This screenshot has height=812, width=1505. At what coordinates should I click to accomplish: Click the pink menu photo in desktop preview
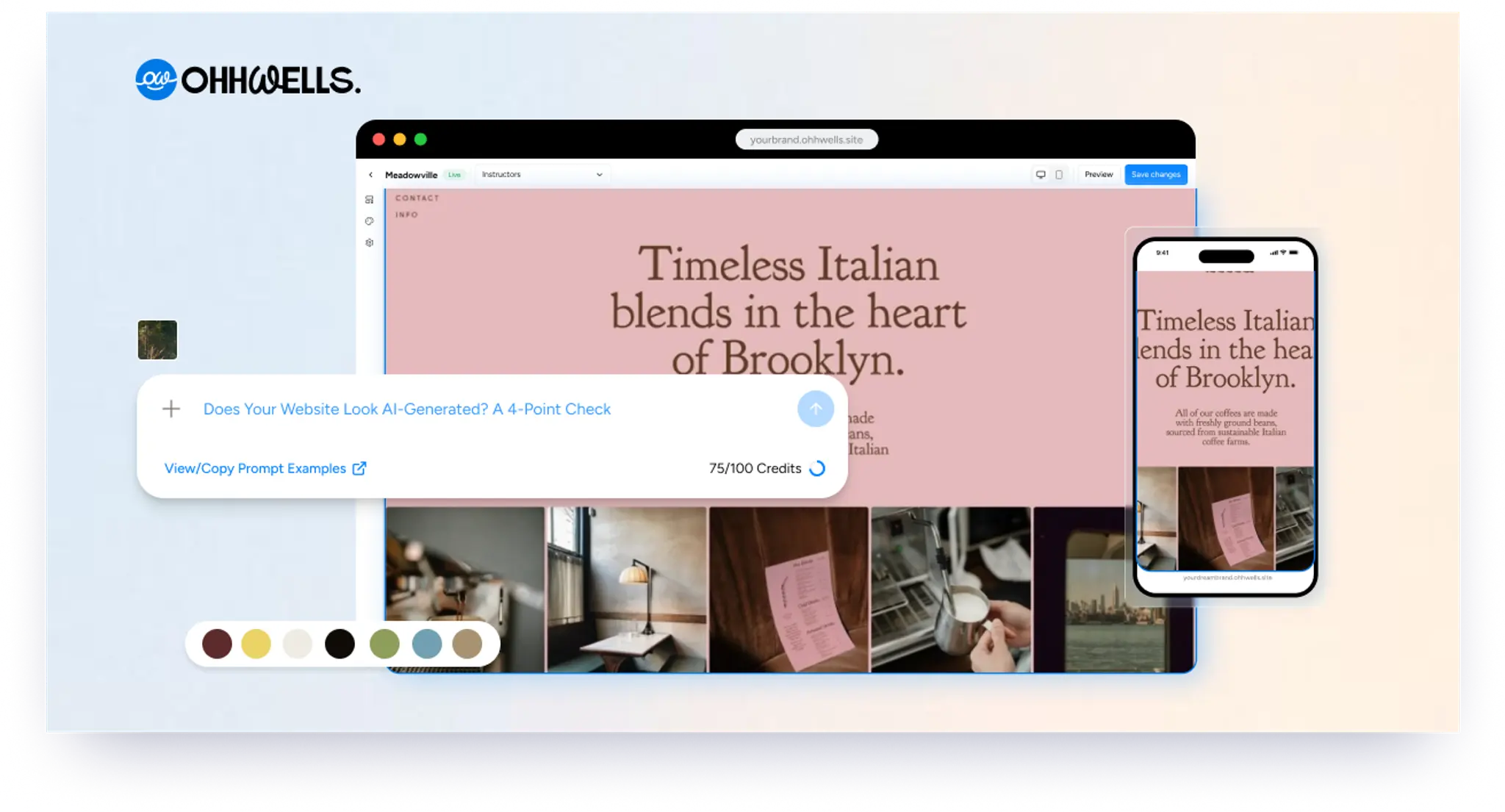click(x=789, y=589)
